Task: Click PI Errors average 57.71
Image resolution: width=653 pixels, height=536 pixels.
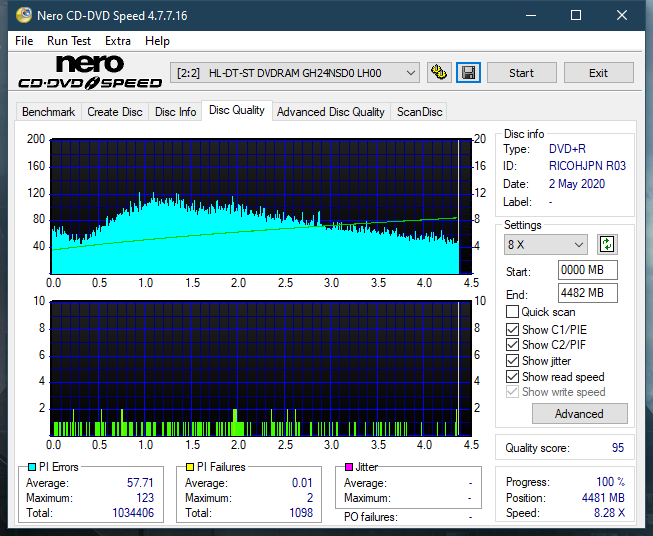Action: [x=140, y=483]
